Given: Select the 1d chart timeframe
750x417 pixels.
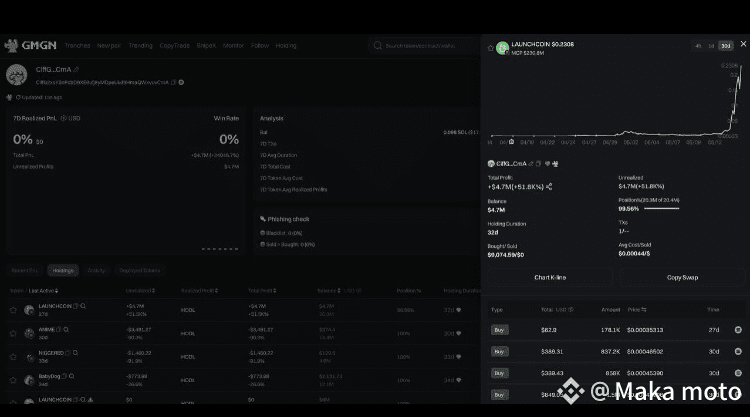Looking at the screenshot, I should 711,46.
